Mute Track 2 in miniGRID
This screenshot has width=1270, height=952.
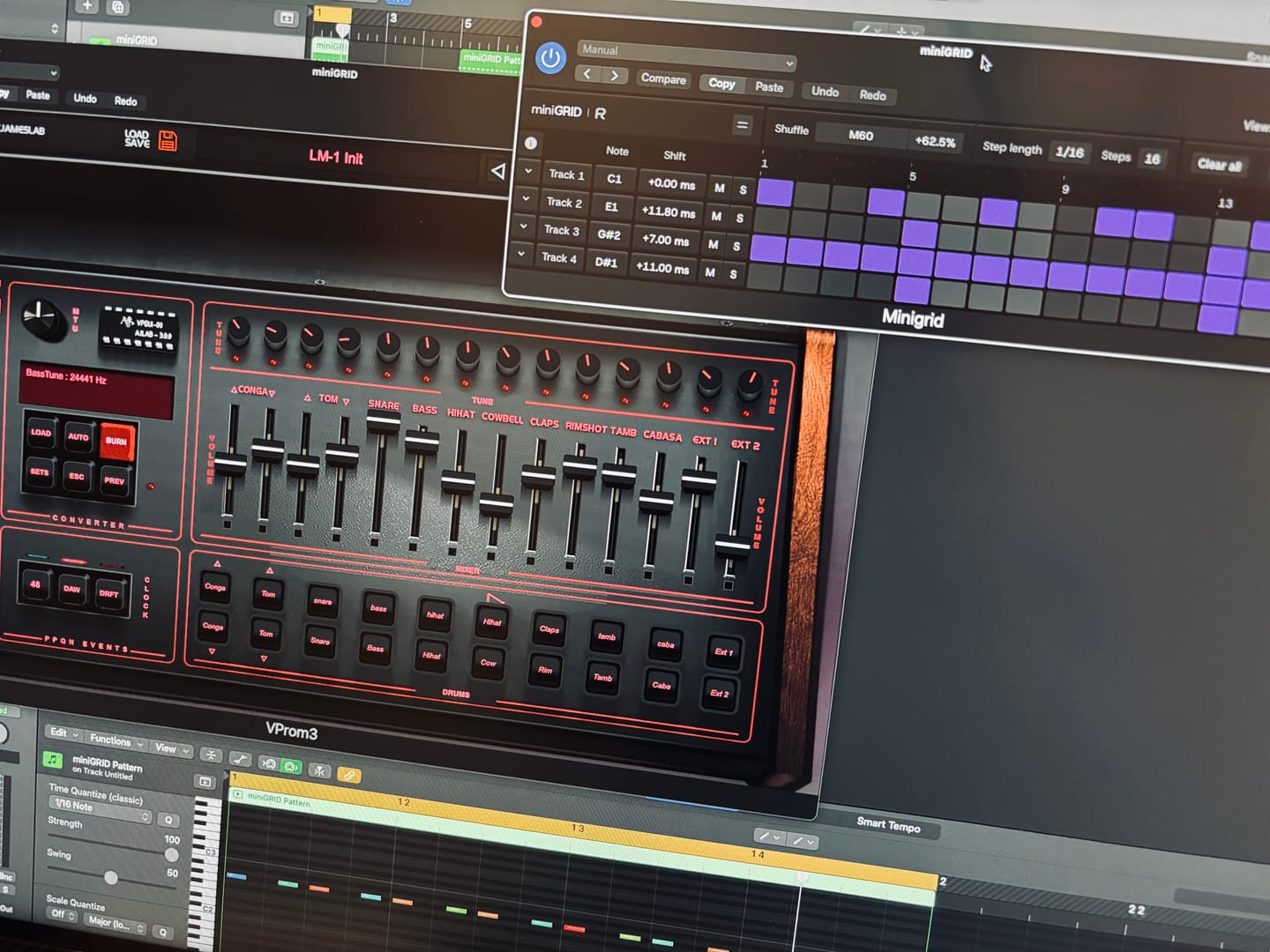716,216
